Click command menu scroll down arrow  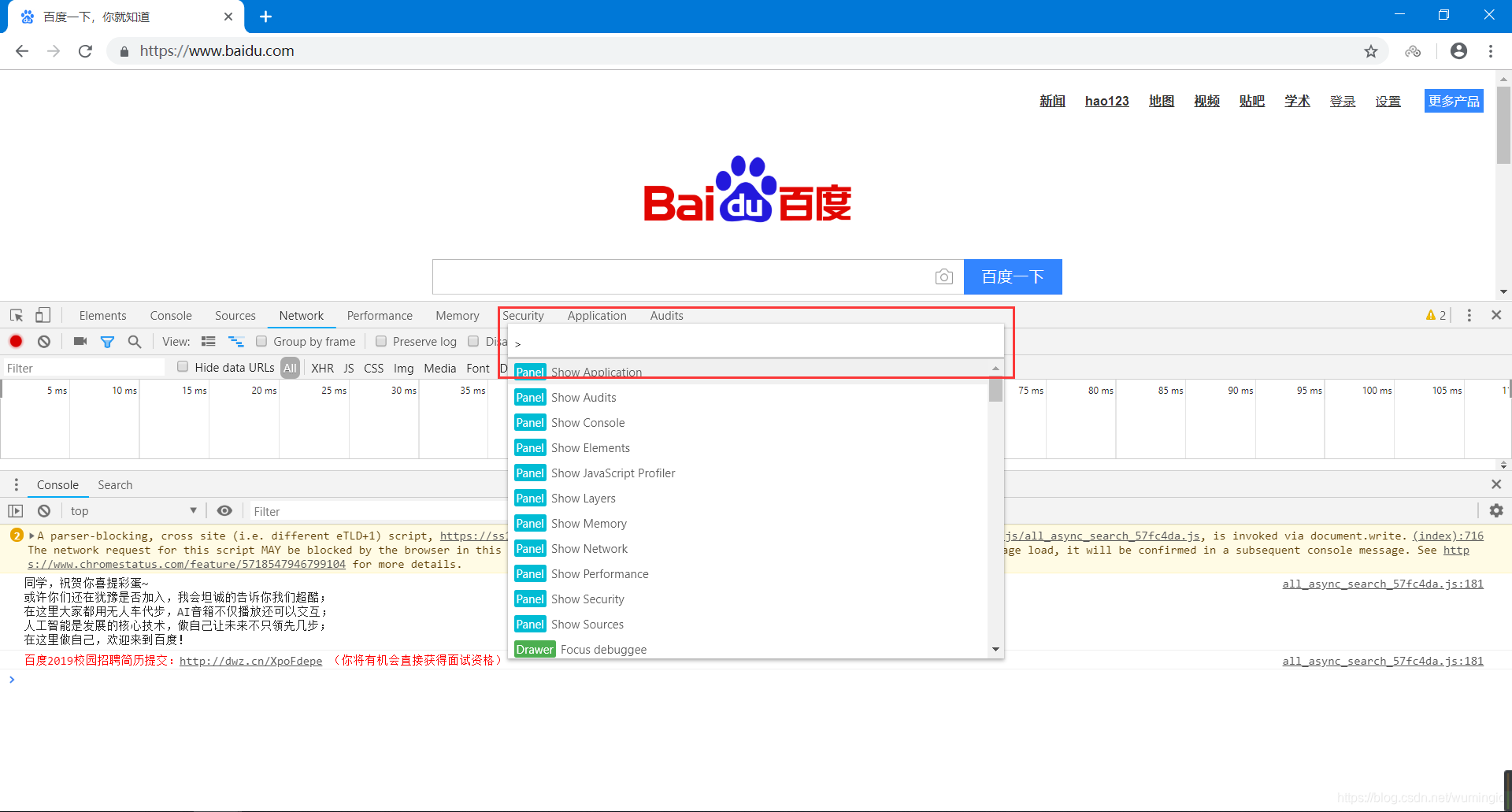click(995, 649)
